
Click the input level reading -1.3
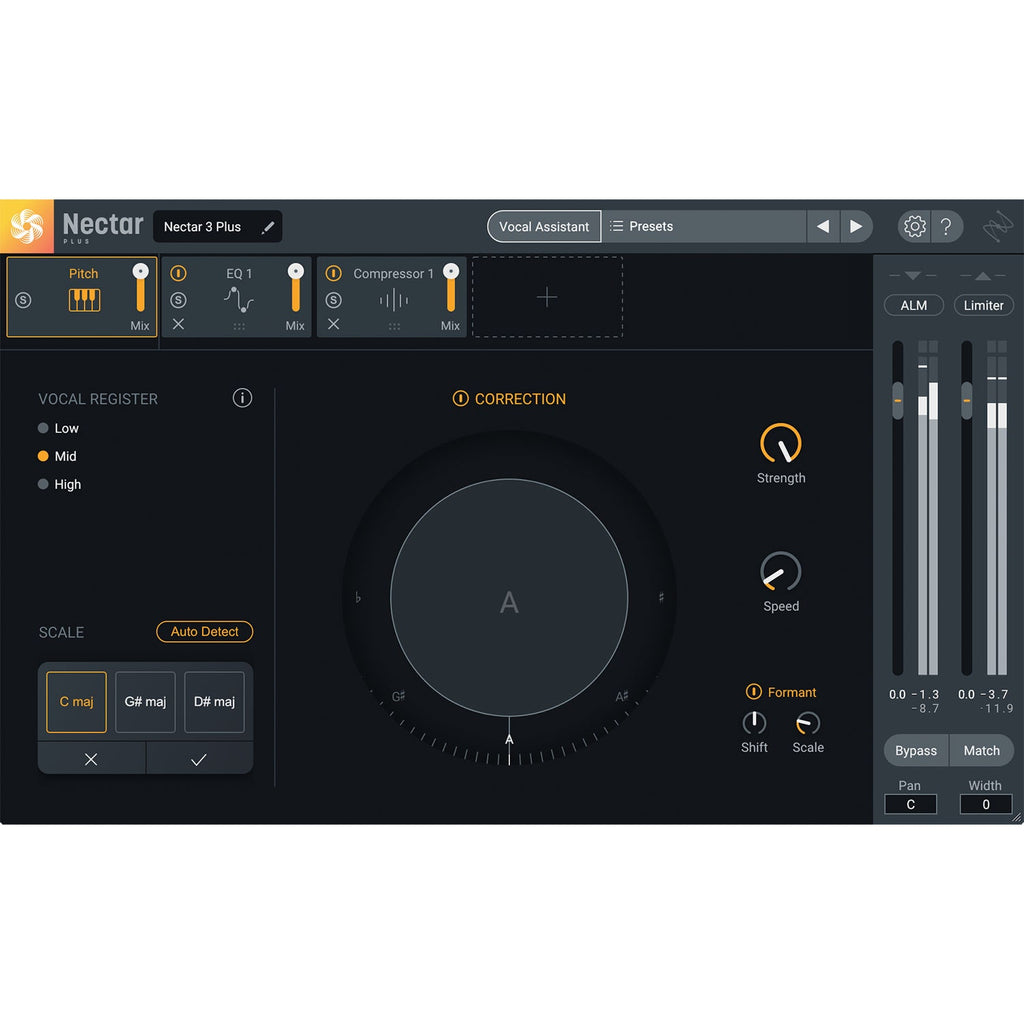[x=925, y=694]
